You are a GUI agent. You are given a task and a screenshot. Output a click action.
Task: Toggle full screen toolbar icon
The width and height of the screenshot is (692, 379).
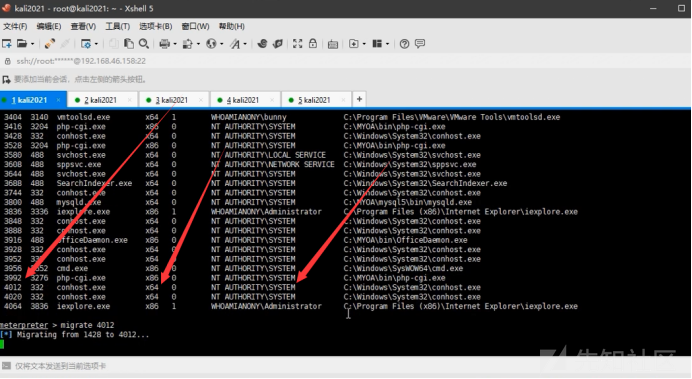(297, 44)
